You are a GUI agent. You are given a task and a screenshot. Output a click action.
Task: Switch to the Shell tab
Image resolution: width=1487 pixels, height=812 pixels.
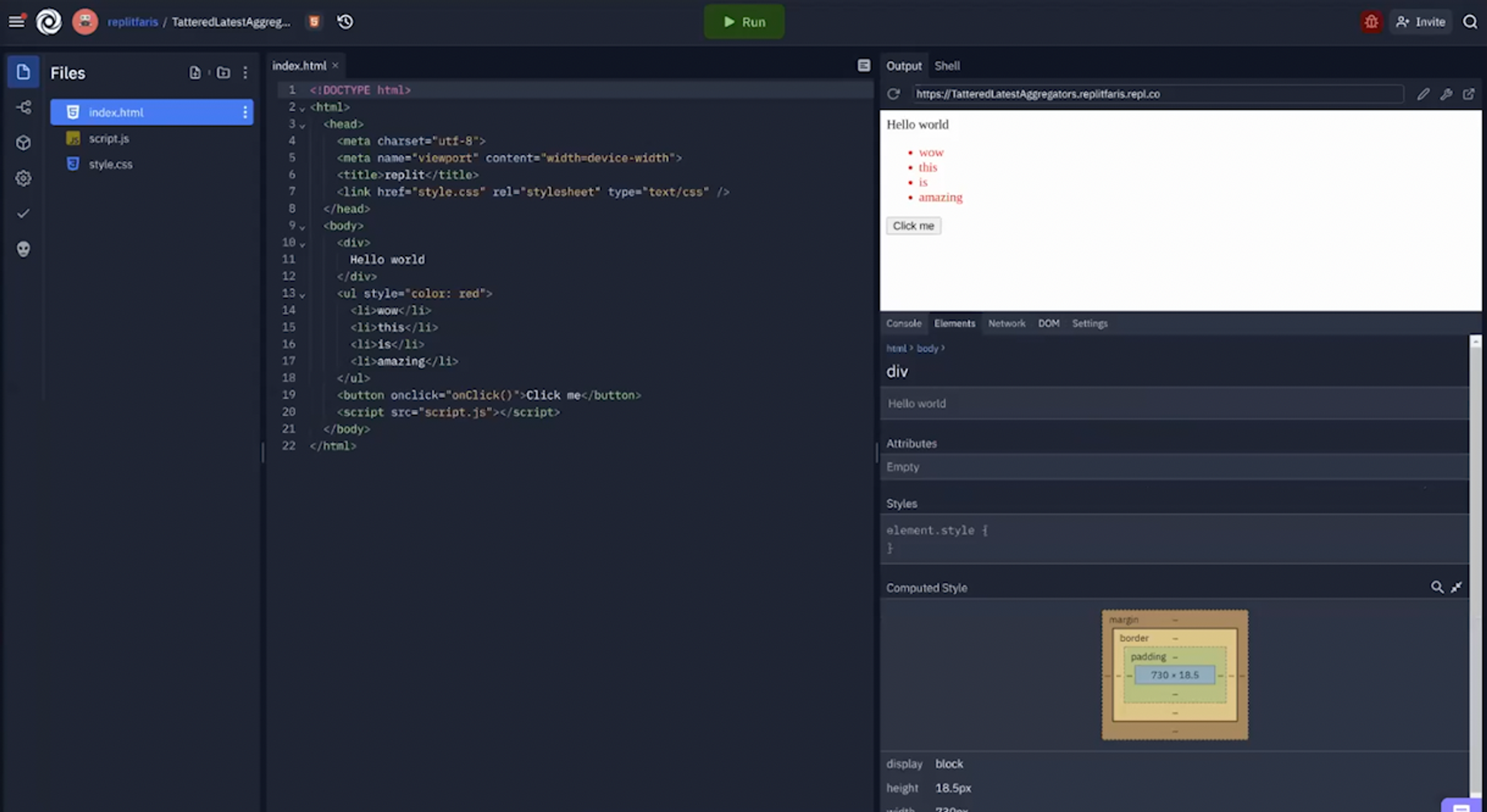[947, 66]
